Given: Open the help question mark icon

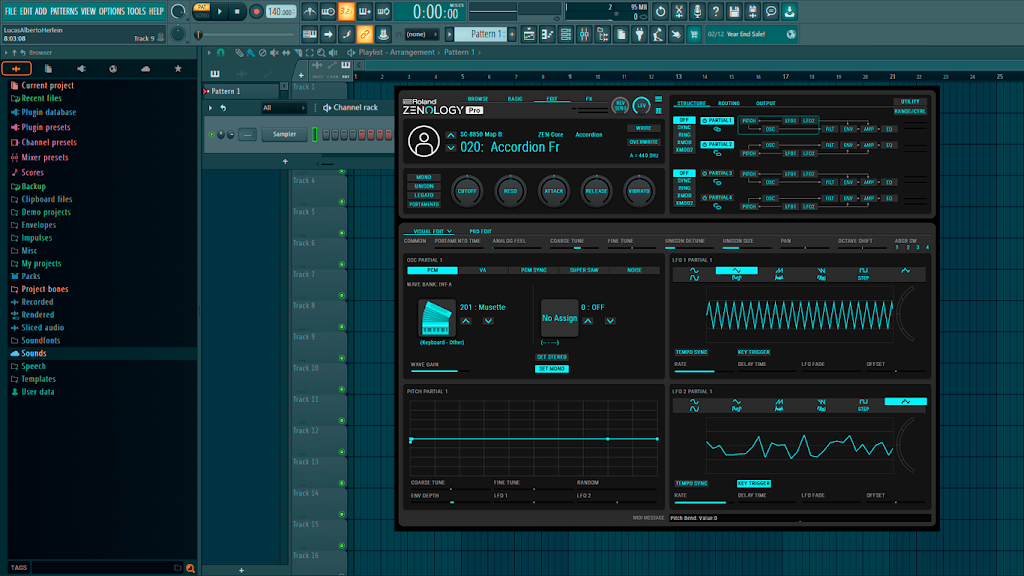Looking at the screenshot, I should point(716,11).
